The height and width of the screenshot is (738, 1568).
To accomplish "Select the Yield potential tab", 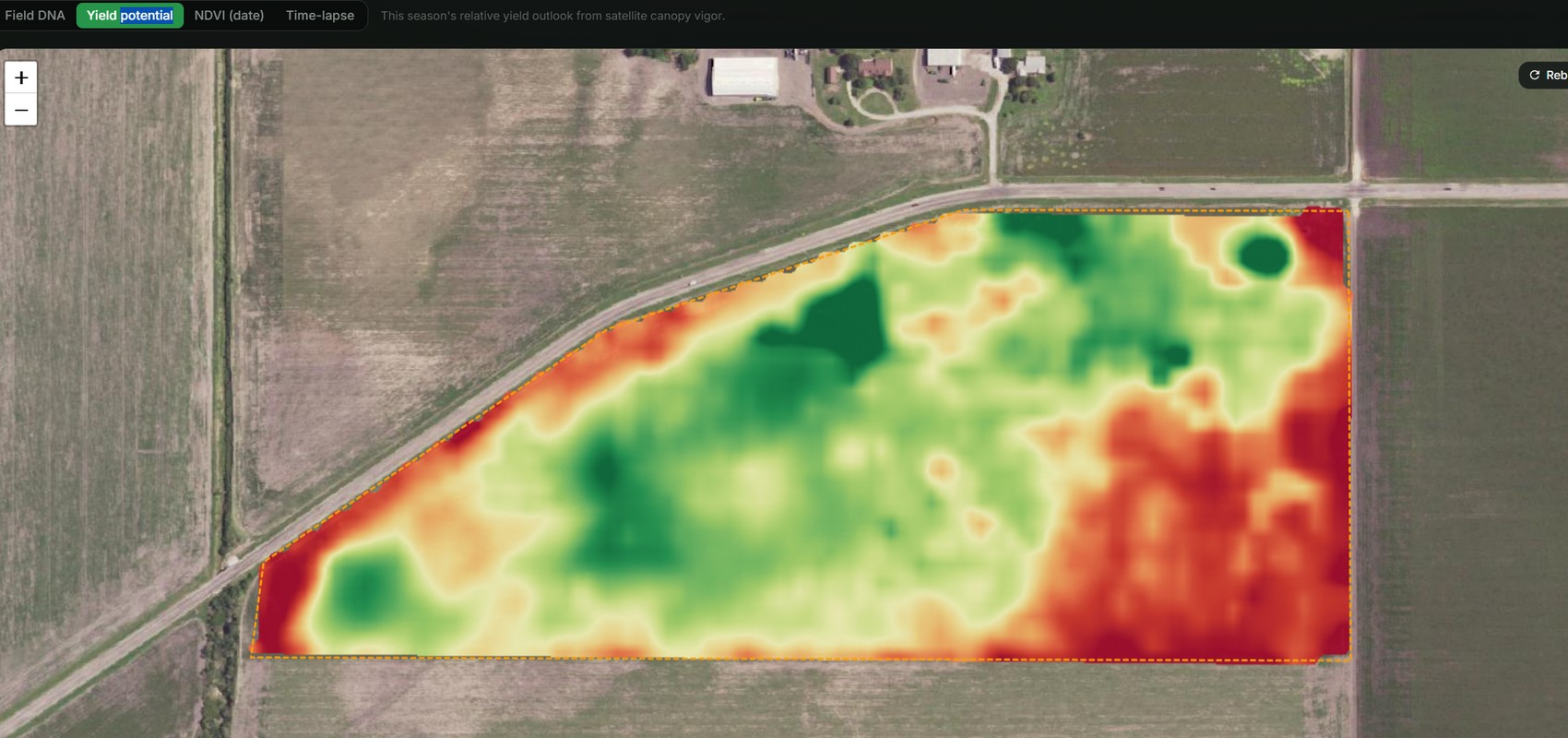I will pyautogui.click(x=130, y=16).
